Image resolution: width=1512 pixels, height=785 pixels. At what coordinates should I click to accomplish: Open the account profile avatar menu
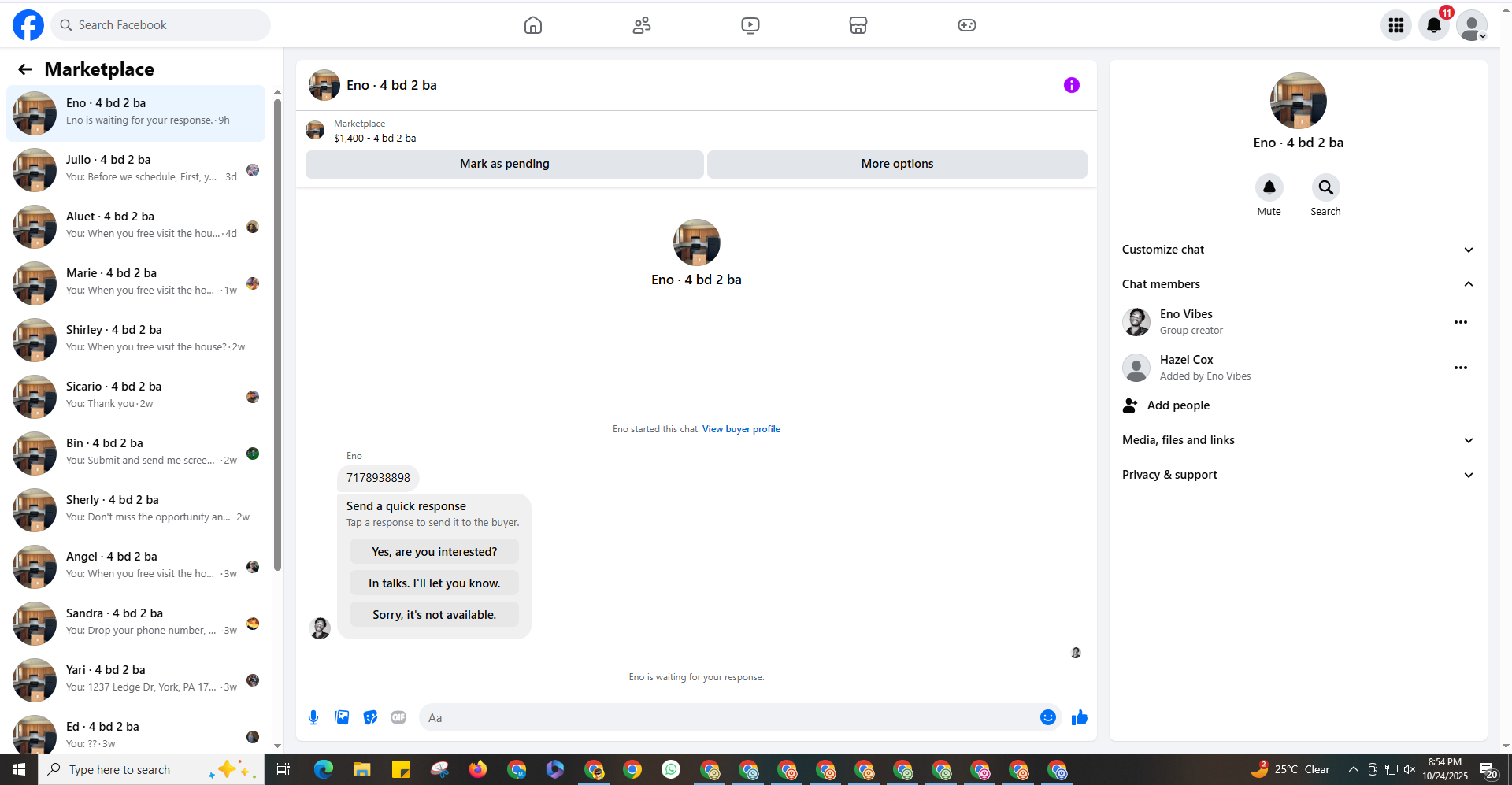click(x=1472, y=25)
